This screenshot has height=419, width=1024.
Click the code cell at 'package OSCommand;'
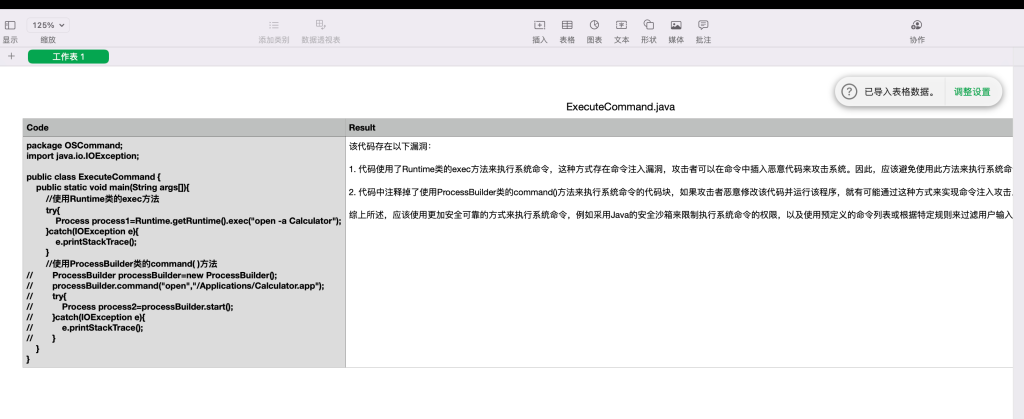click(74, 146)
